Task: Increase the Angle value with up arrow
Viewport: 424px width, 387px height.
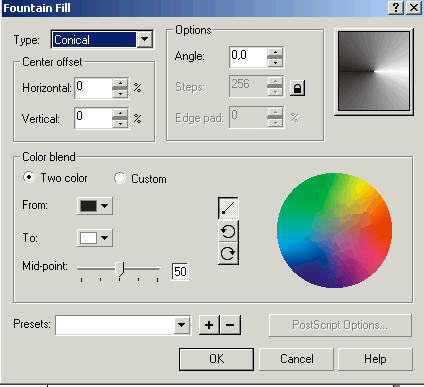Action: tap(275, 52)
